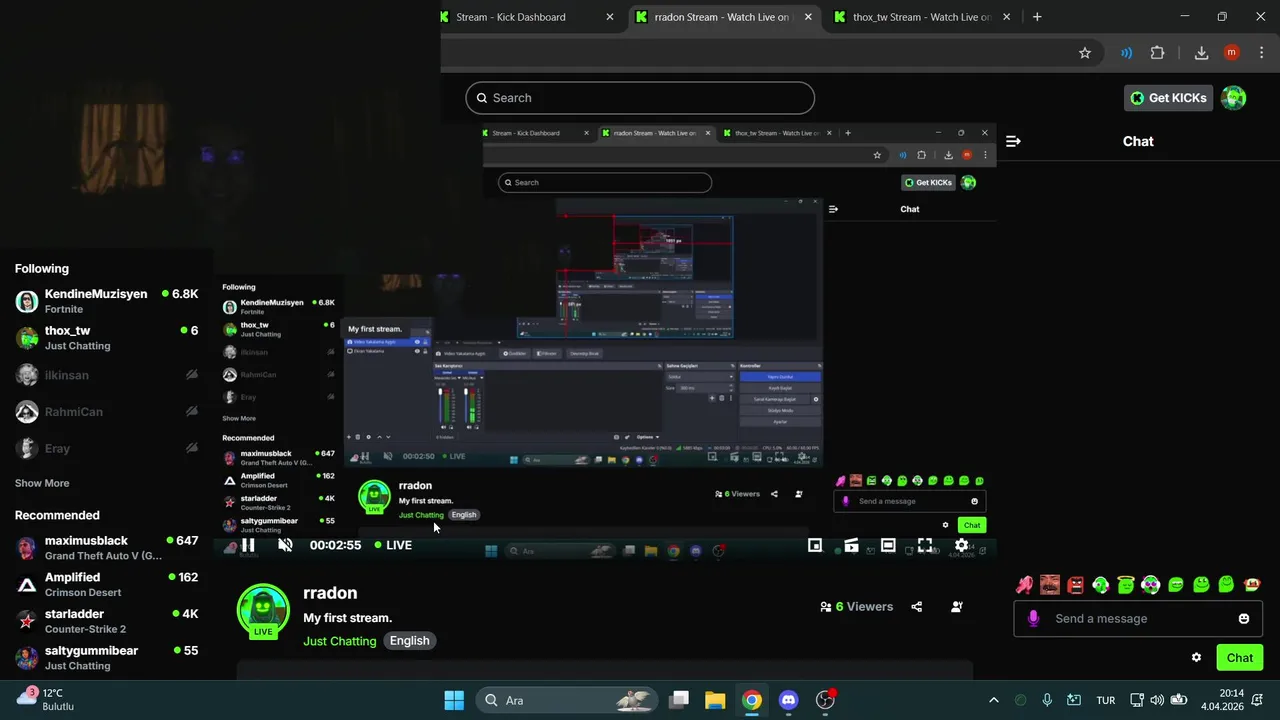This screenshot has width=1280, height=720.
Task: Share the rradon stream
Action: (x=917, y=606)
